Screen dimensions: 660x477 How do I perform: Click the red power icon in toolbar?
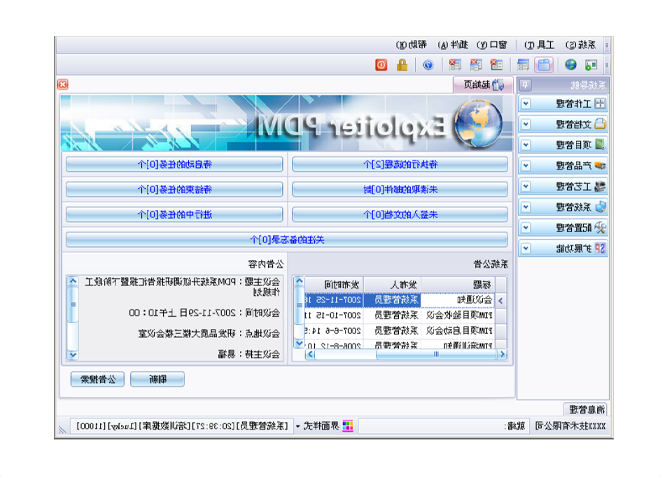tap(381, 65)
